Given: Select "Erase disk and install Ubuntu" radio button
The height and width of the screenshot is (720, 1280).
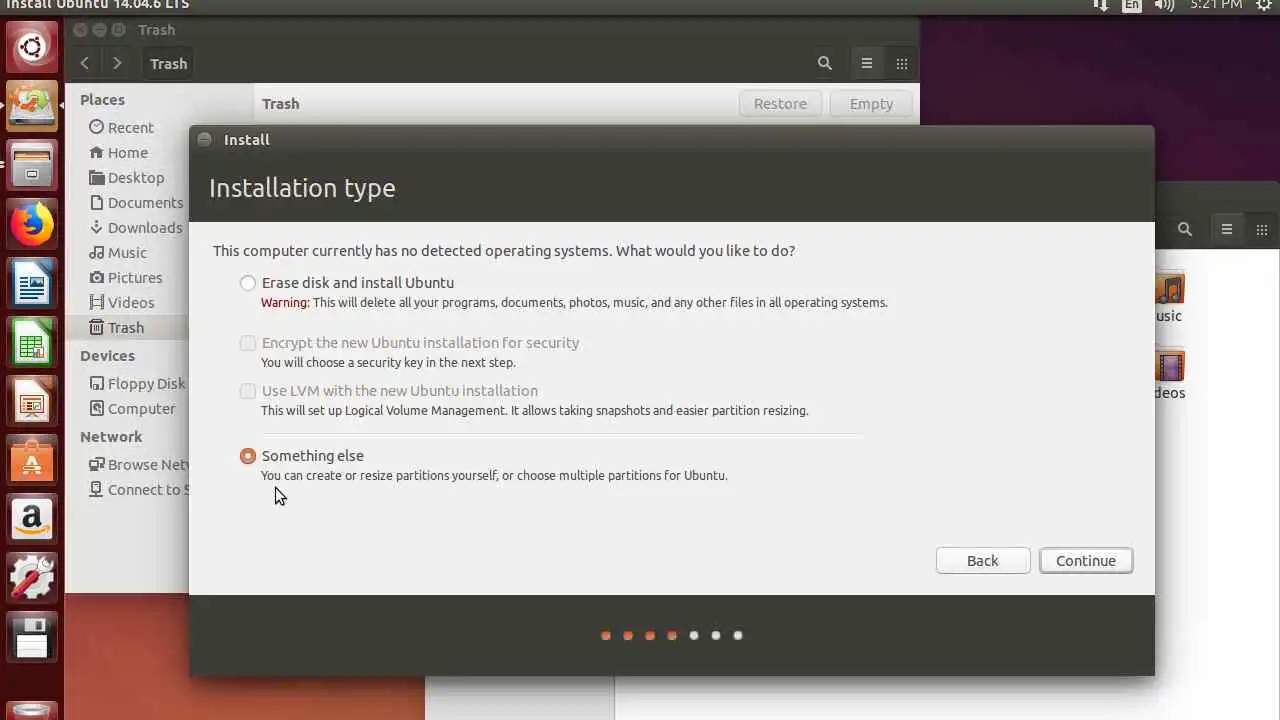Looking at the screenshot, I should [248, 283].
